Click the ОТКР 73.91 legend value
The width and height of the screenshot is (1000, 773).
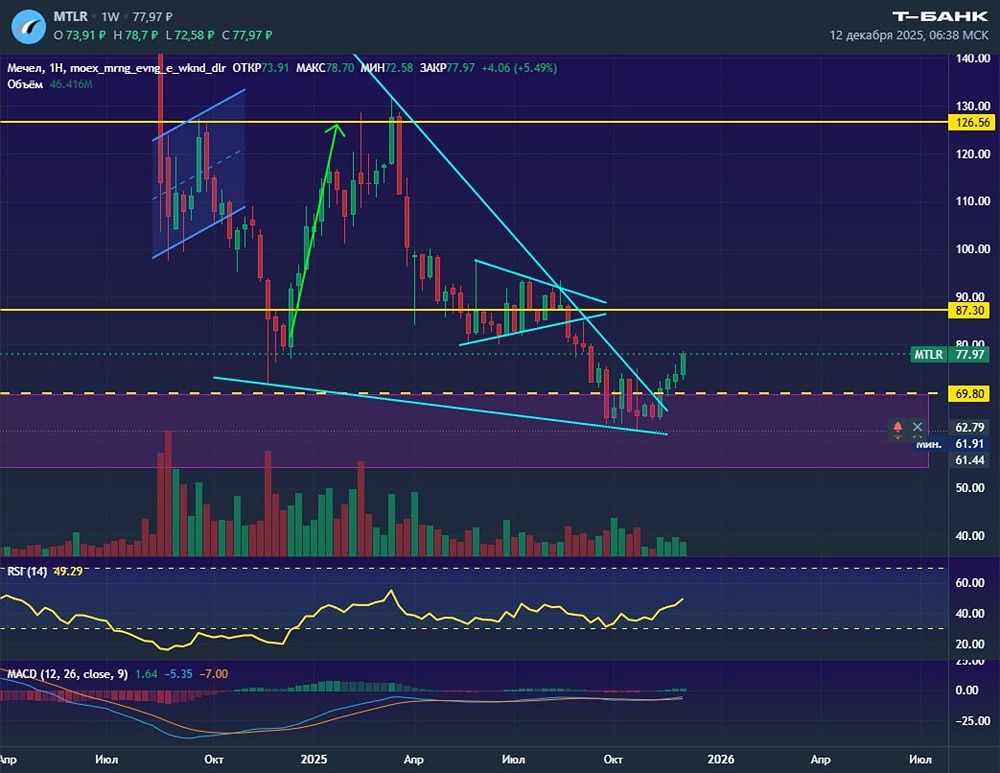click(x=261, y=68)
